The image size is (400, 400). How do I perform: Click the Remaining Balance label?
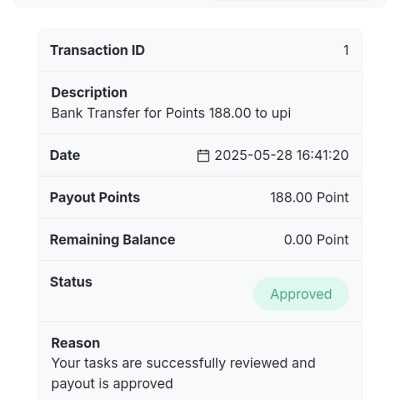click(113, 240)
